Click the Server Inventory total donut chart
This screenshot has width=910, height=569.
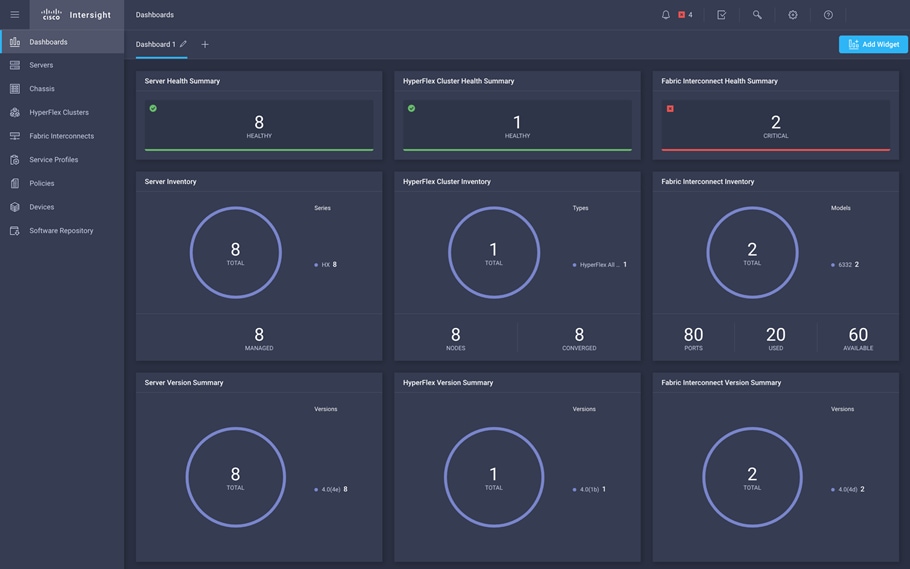(236, 253)
